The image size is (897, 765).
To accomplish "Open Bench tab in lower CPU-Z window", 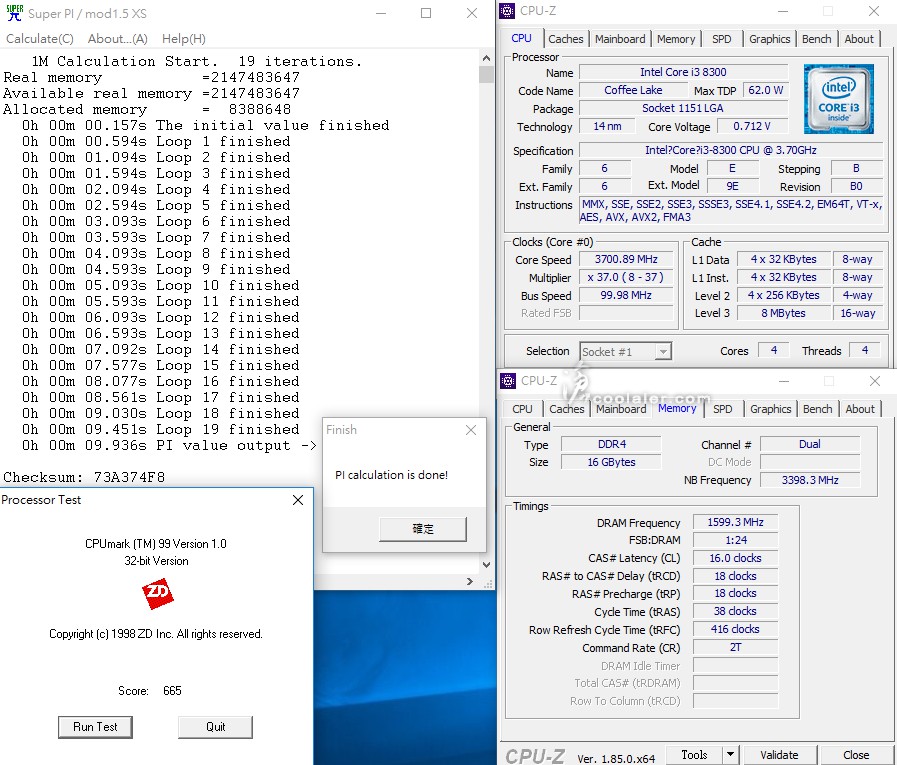I will coord(817,409).
